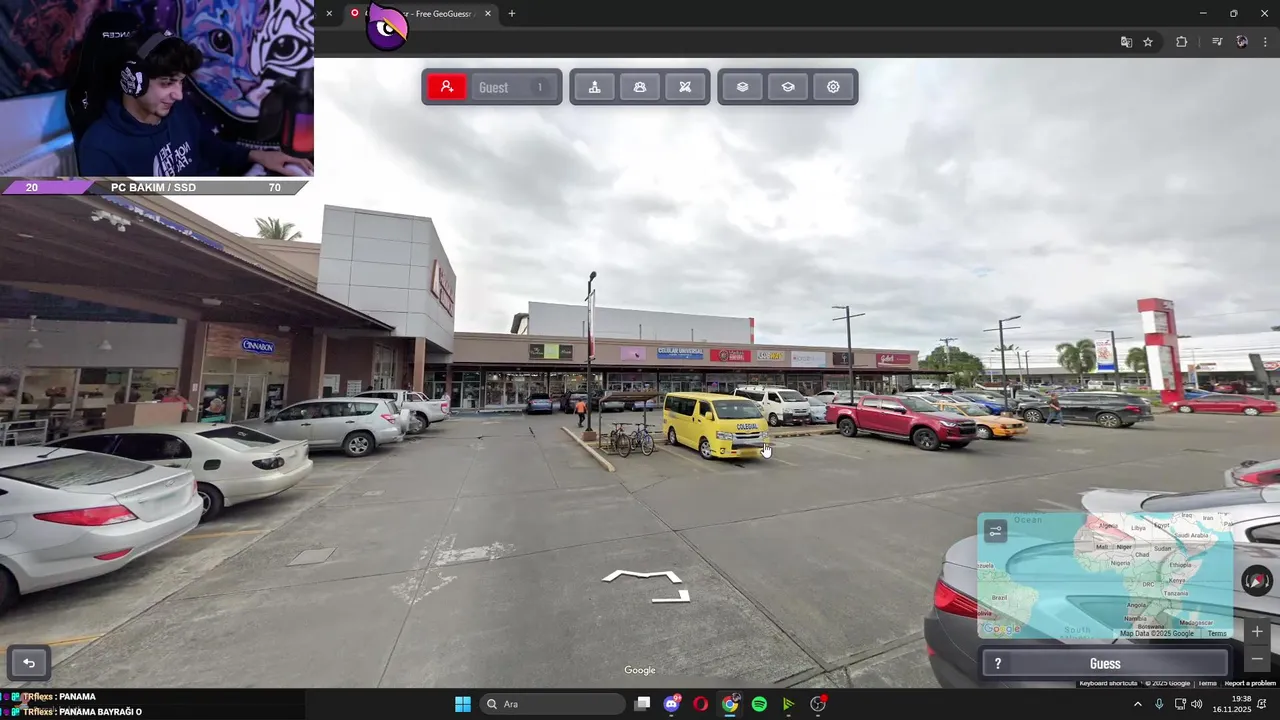Click the taskbar search box Ara
Screen dimensions: 1280x720
[x=553, y=704]
